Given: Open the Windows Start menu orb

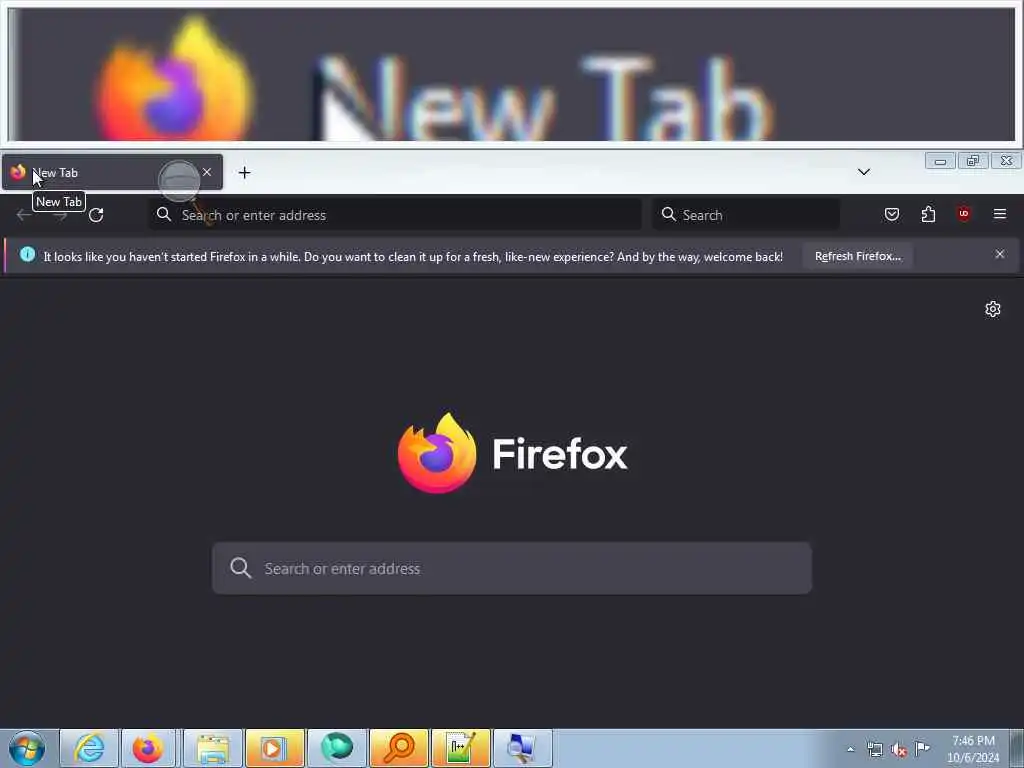Looking at the screenshot, I should pos(27,748).
